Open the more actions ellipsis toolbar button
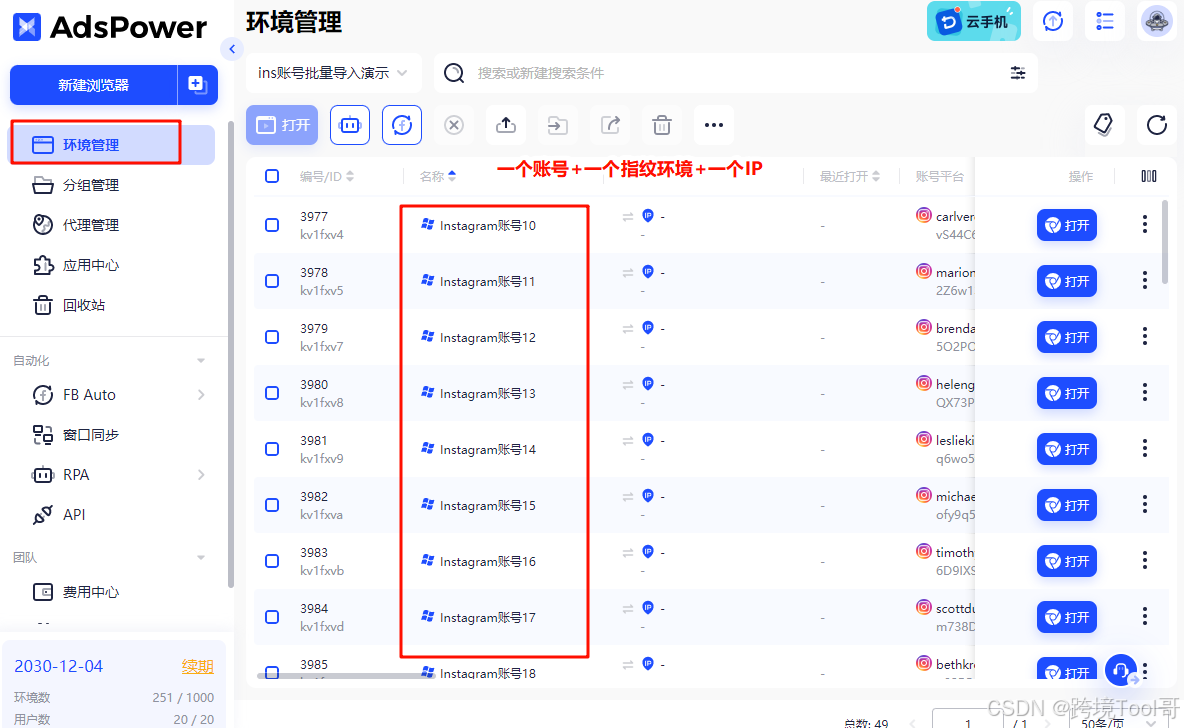Screen dimensions: 1184x728 714,125
